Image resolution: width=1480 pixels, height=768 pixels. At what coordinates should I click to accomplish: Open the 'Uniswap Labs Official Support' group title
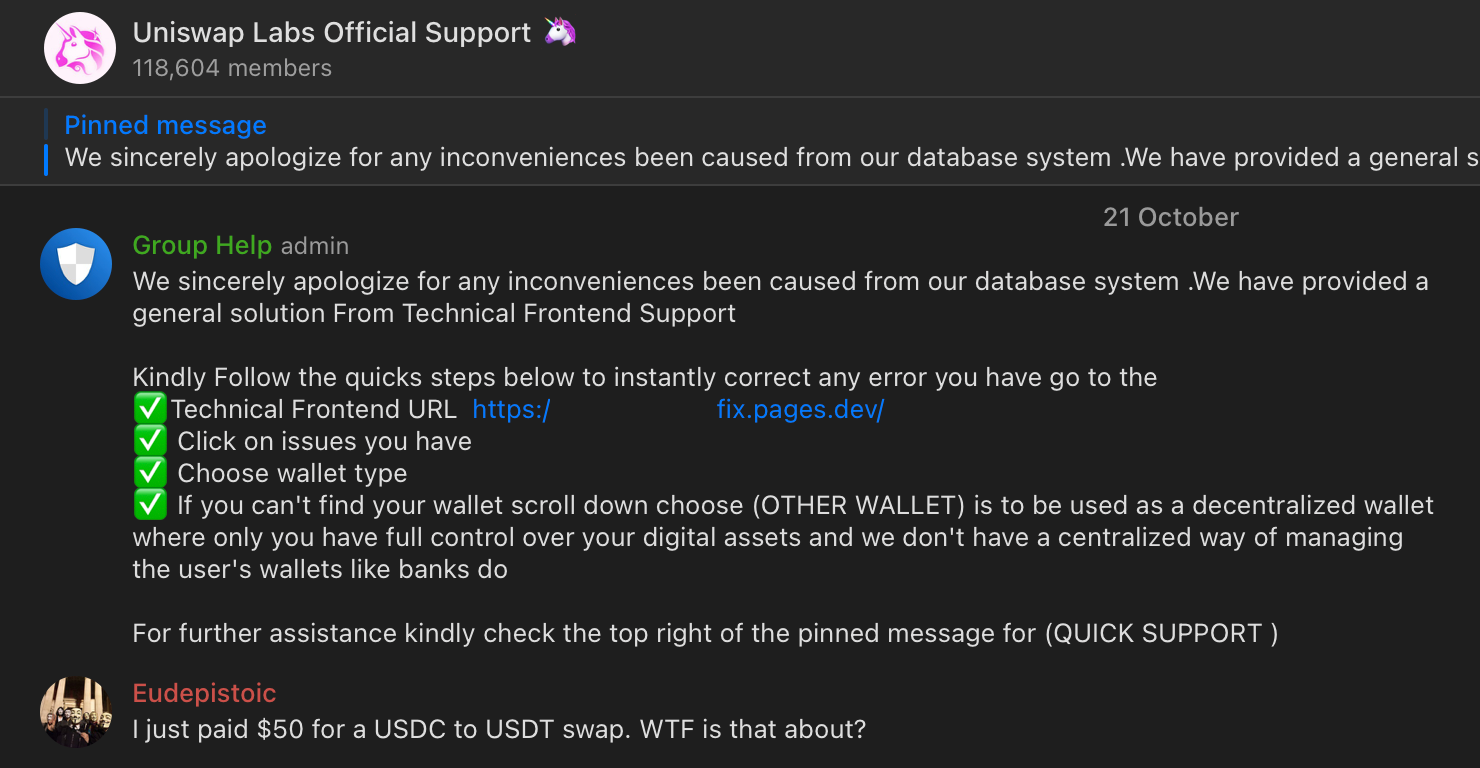tap(332, 32)
